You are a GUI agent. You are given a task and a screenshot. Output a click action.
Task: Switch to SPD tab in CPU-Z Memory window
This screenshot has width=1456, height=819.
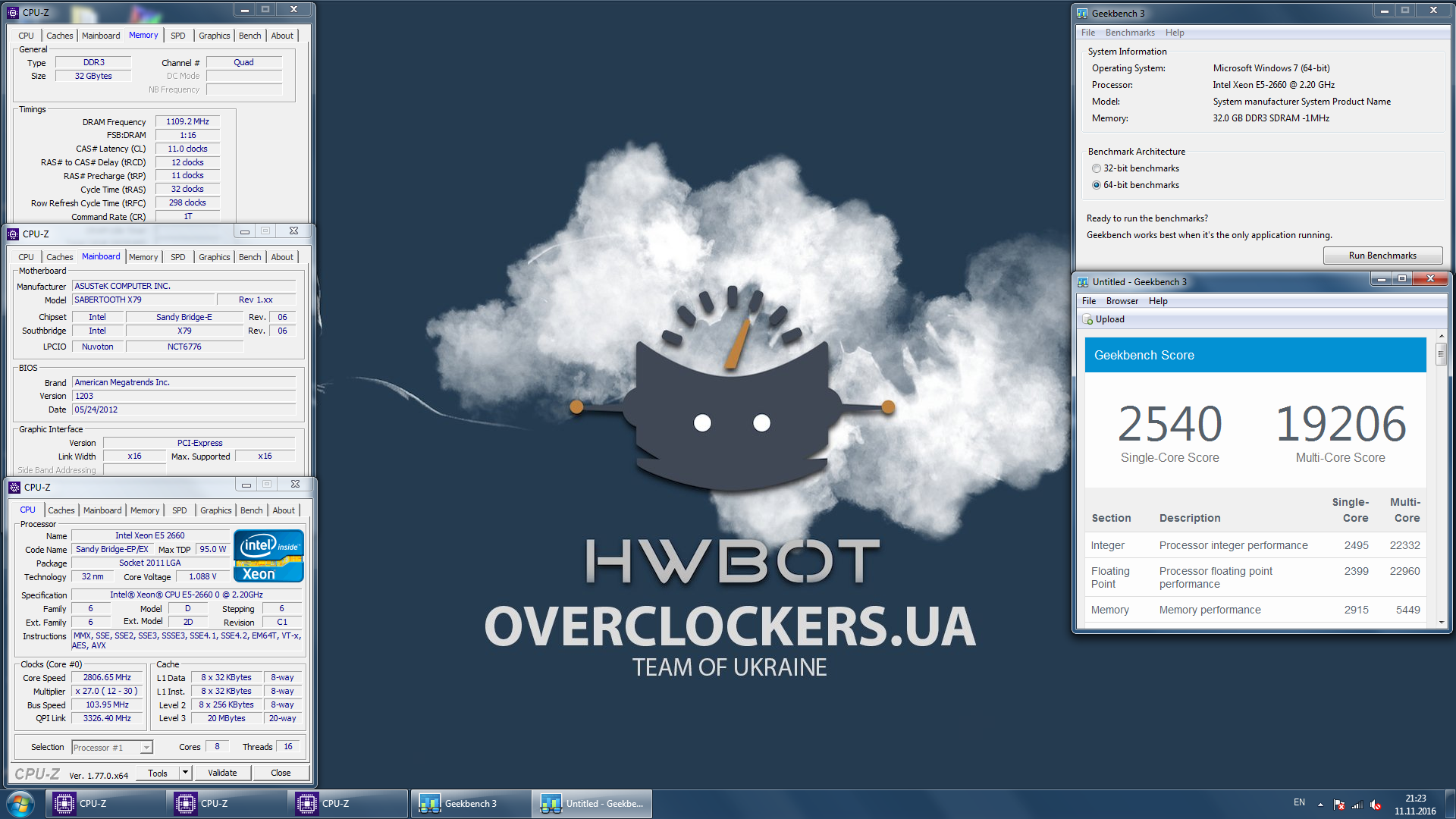tap(177, 36)
